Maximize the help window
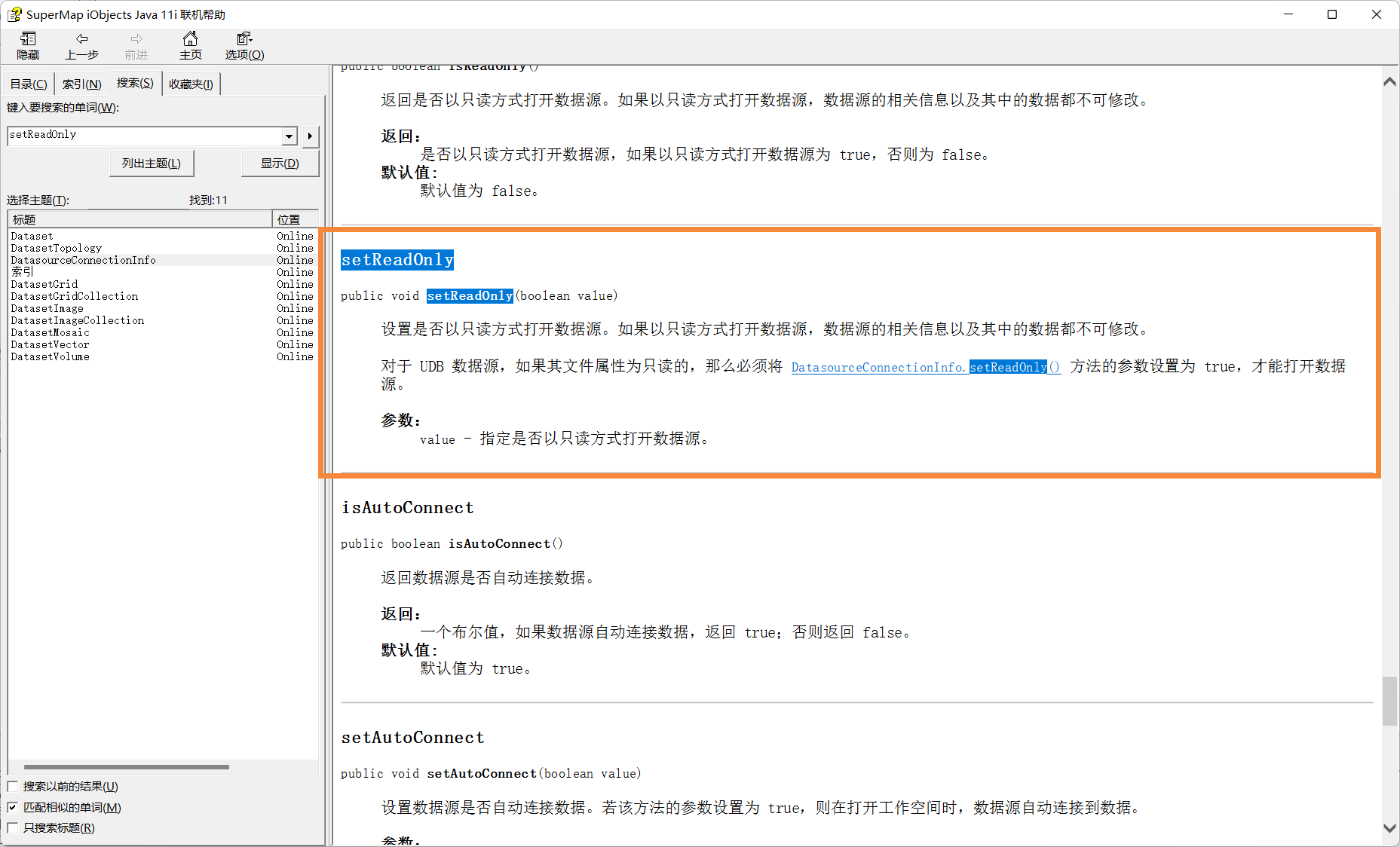Image resolution: width=1400 pixels, height=847 pixels. tap(1332, 14)
